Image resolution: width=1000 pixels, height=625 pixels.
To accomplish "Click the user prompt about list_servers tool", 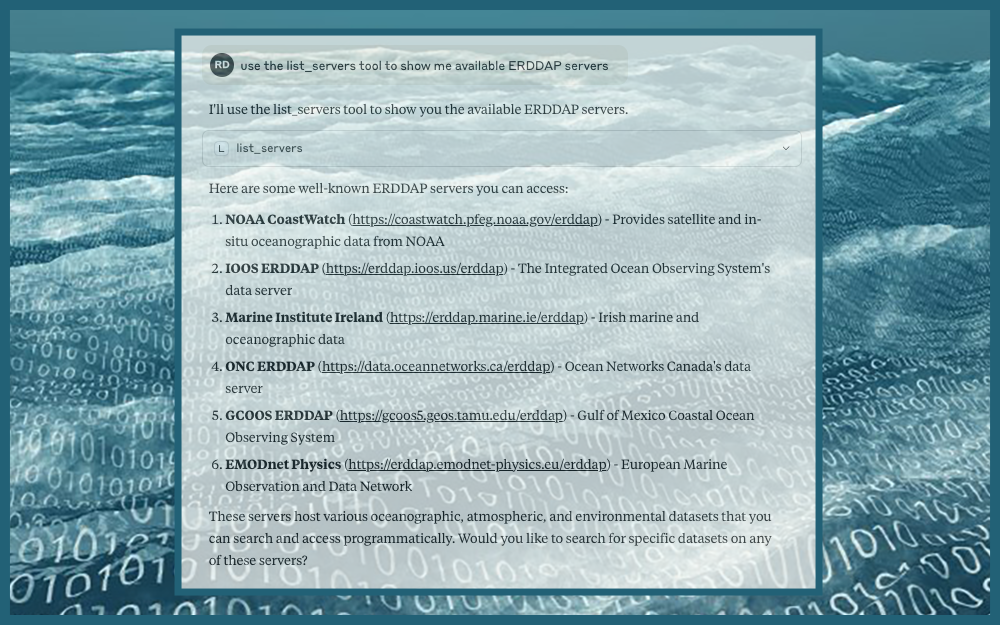I will [424, 66].
